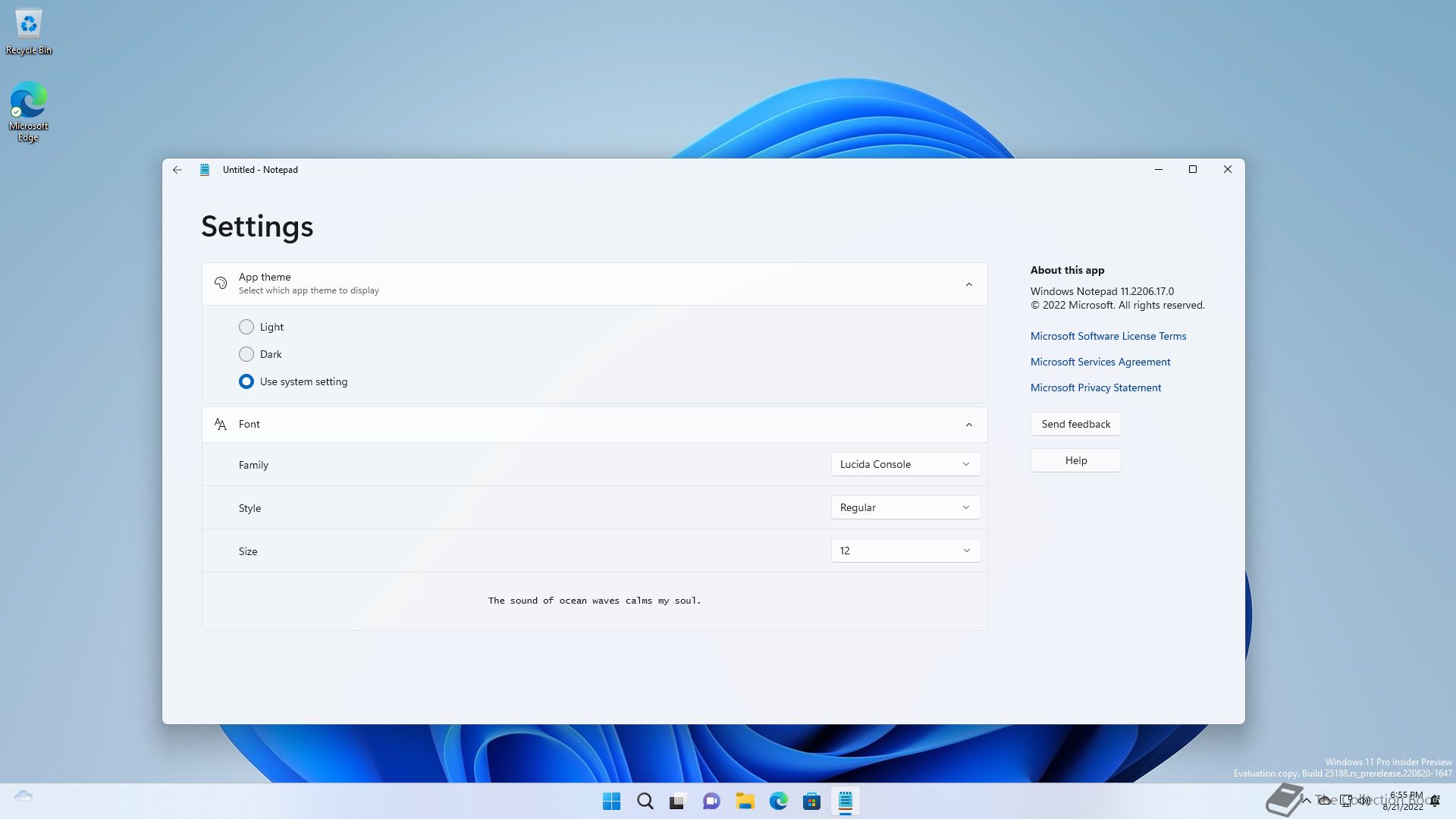Click the OneDrive cloud tray icon
This screenshot has width=1456, height=819.
coord(1325,801)
